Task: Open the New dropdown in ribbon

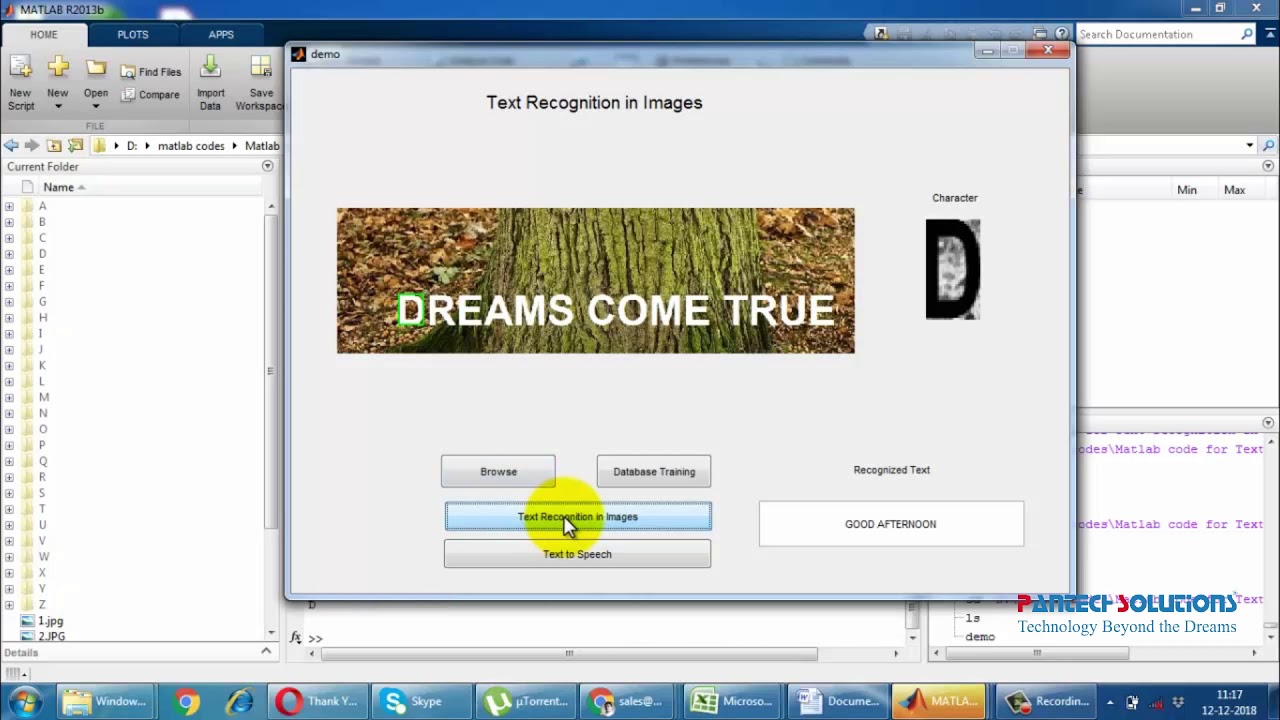Action: coord(58,106)
